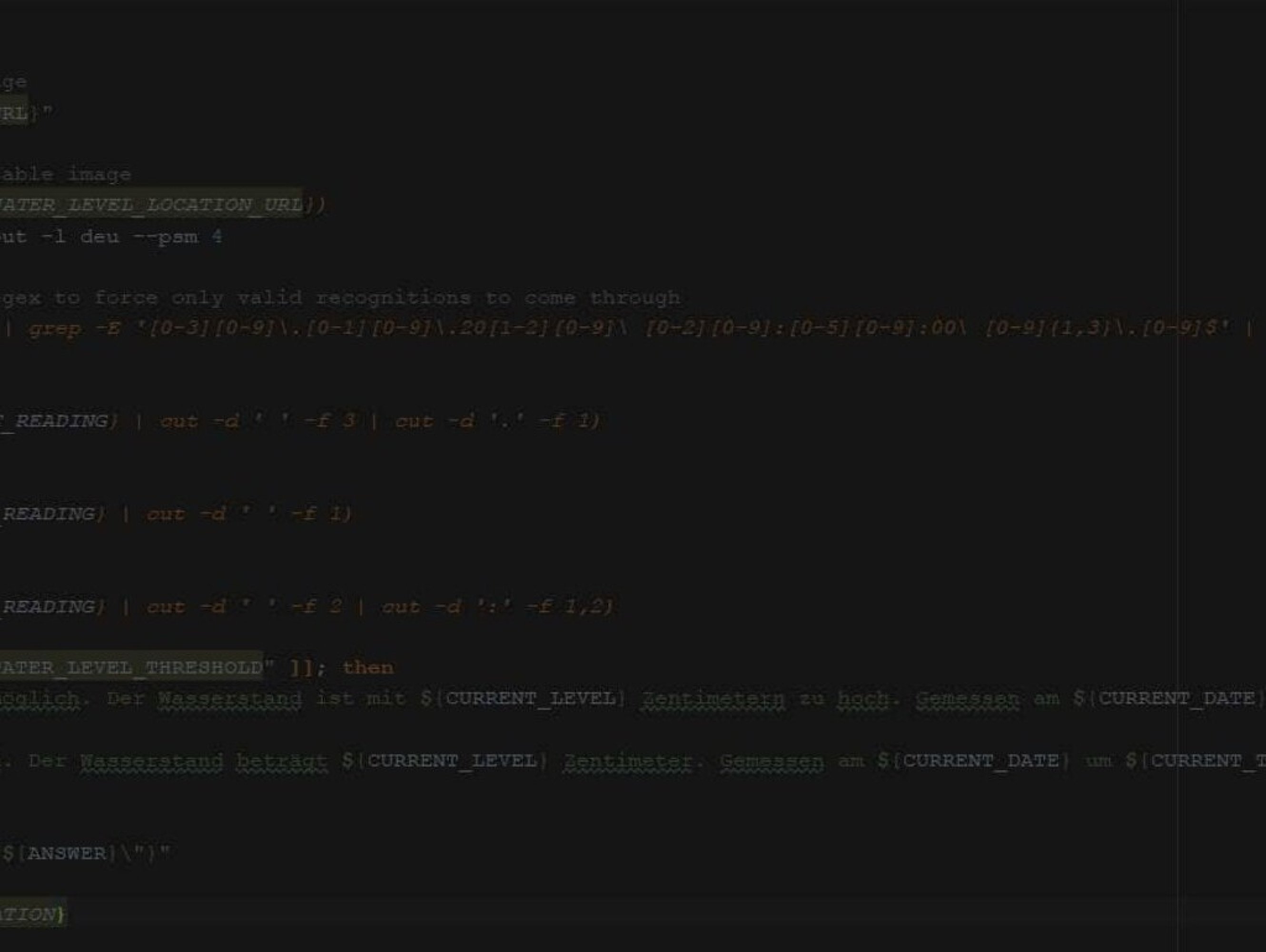Click 'recognitions' in the comment line
1266x952 pixels.
394,298
